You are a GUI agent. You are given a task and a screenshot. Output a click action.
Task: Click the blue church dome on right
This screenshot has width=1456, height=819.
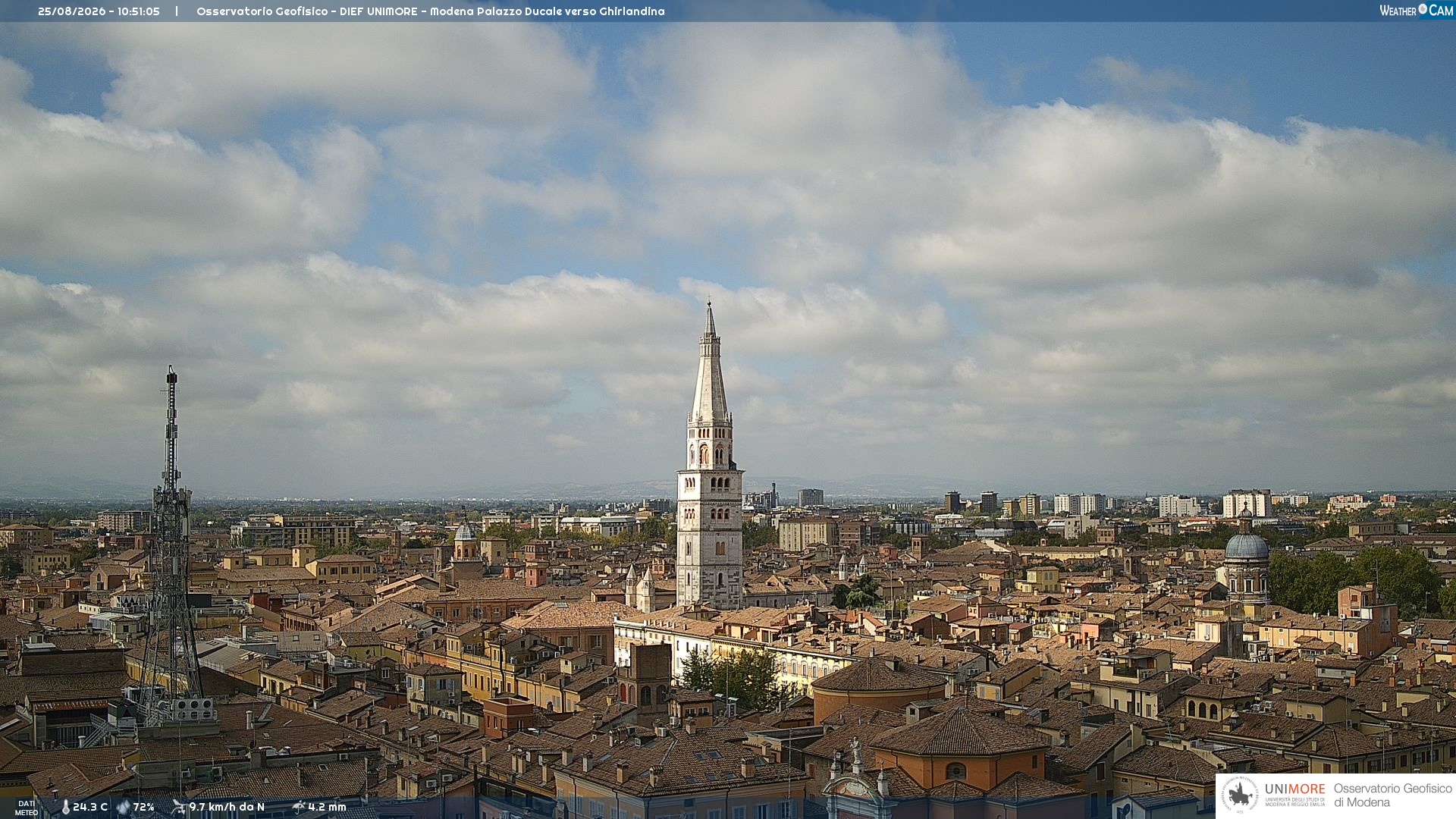click(1247, 546)
